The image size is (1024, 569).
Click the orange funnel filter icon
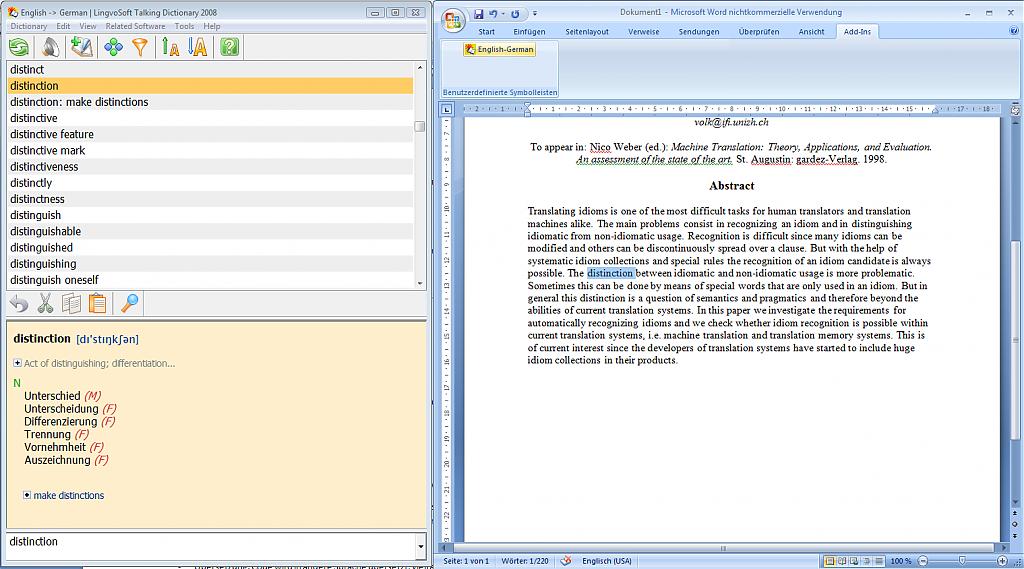pyautogui.click(x=140, y=47)
